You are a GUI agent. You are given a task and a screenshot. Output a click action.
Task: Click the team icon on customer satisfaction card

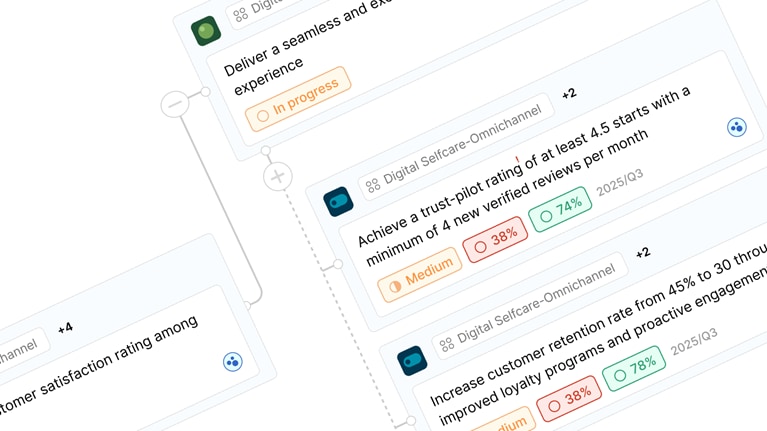click(233, 362)
